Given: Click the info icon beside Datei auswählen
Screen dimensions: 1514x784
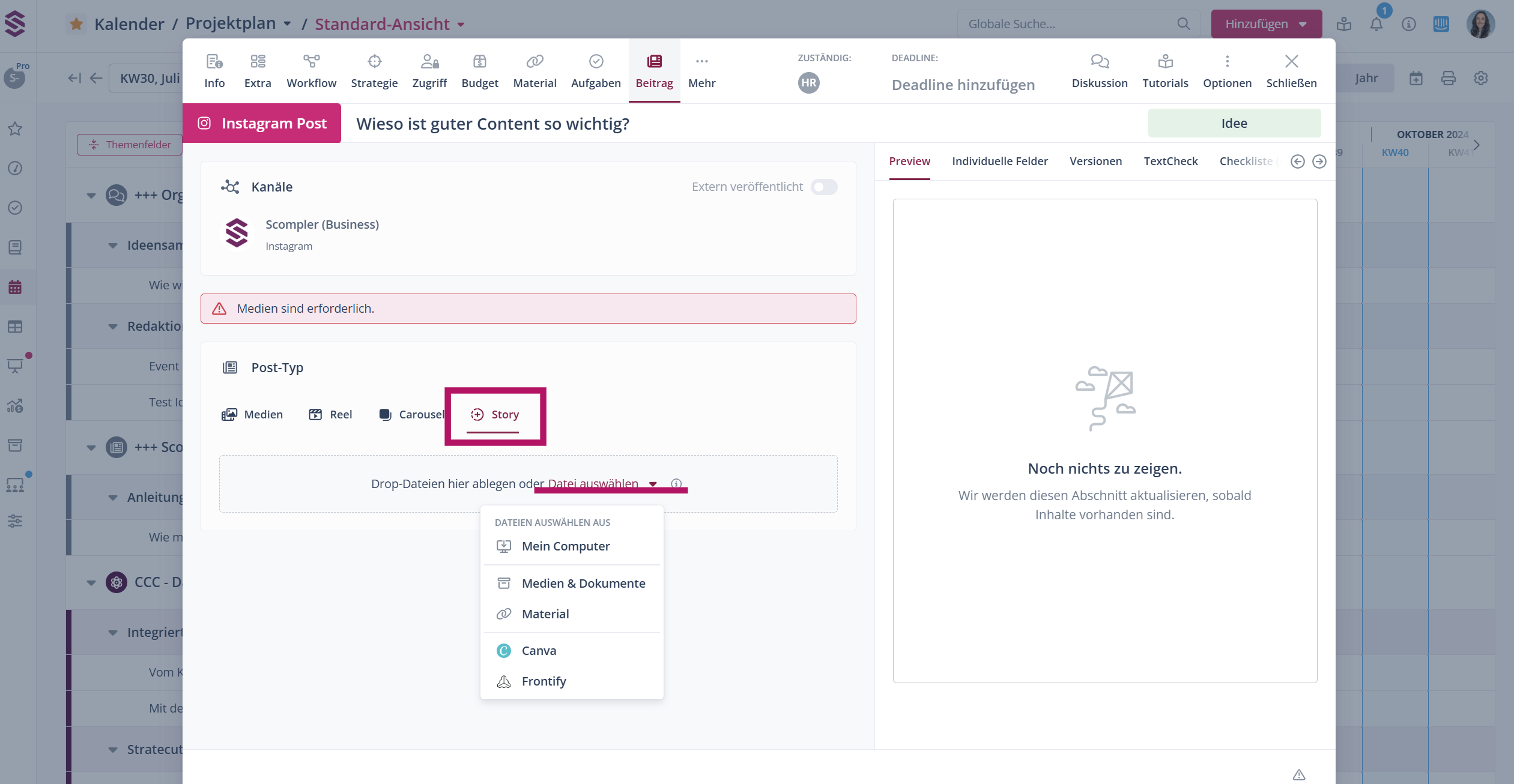Looking at the screenshot, I should click(x=676, y=483).
